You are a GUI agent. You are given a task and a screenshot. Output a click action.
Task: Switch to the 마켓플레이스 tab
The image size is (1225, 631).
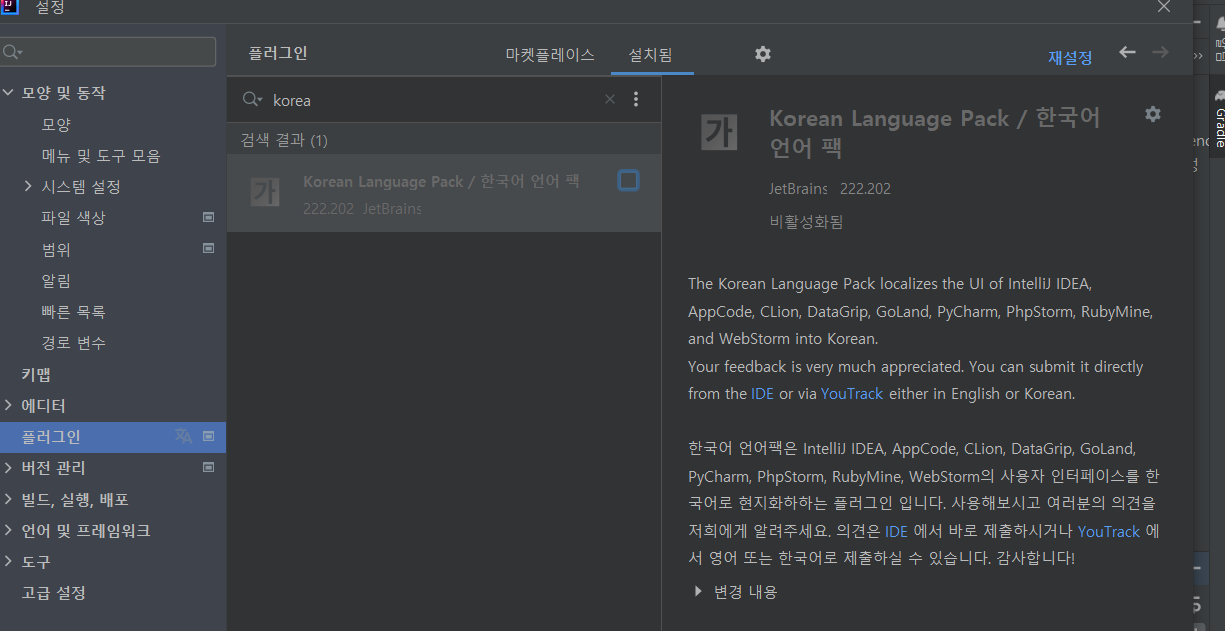550,55
